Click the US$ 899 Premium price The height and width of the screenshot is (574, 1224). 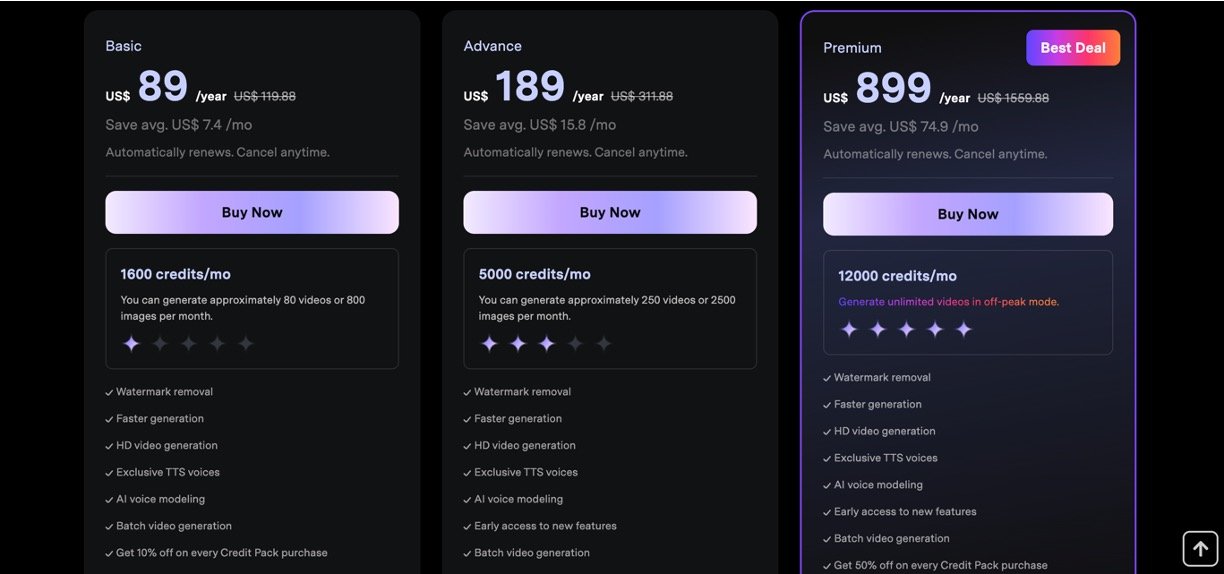click(x=892, y=89)
